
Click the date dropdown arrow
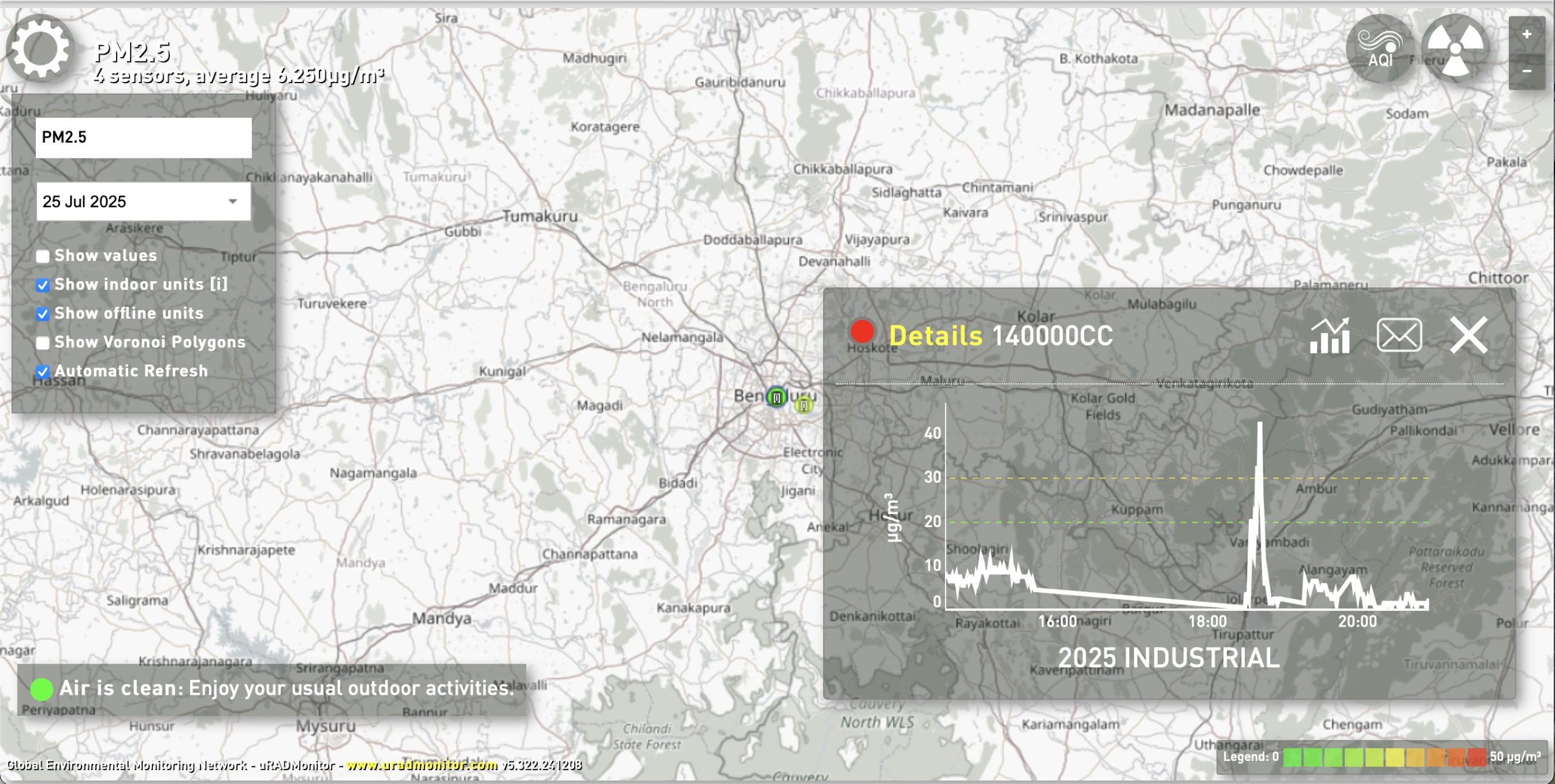tap(233, 202)
